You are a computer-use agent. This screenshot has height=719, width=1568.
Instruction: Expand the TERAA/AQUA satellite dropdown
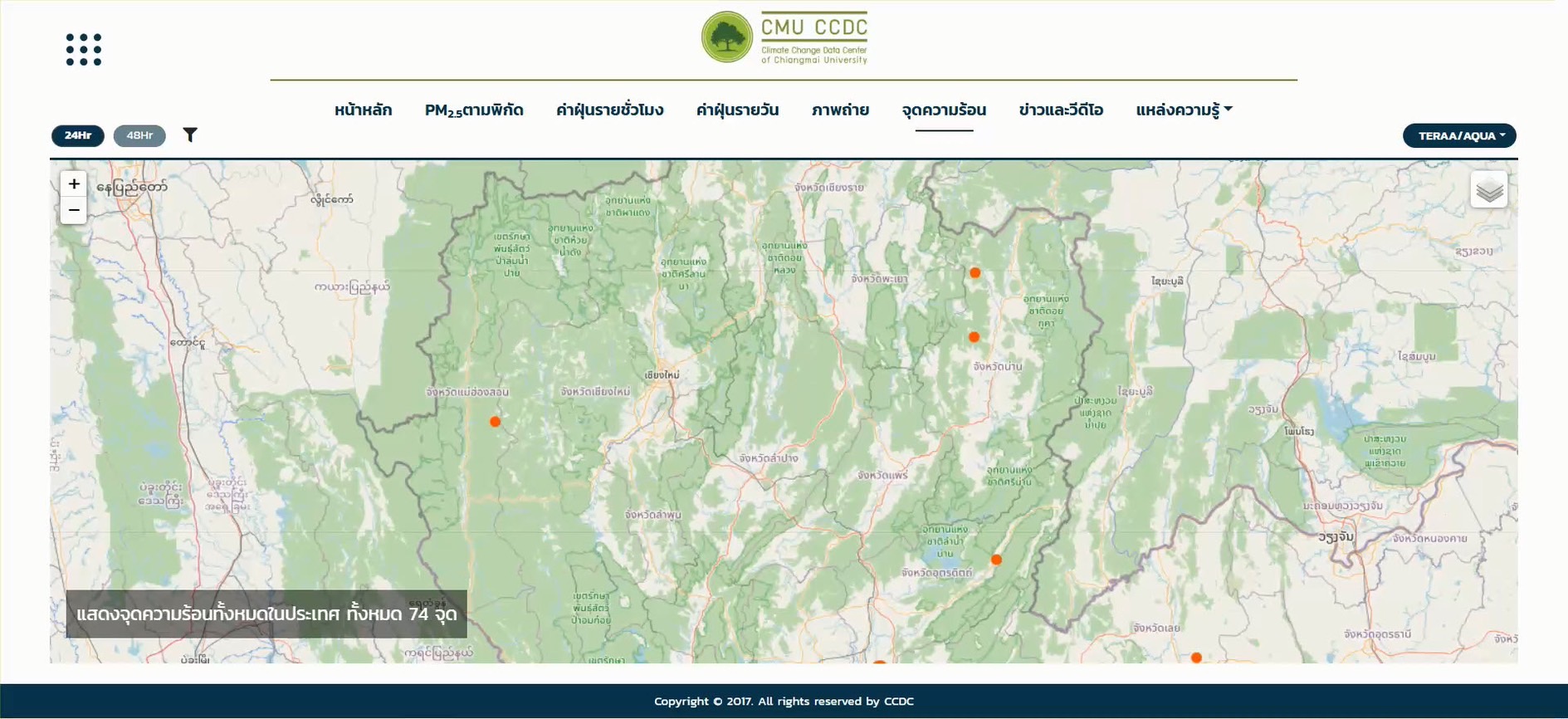[x=1459, y=135]
